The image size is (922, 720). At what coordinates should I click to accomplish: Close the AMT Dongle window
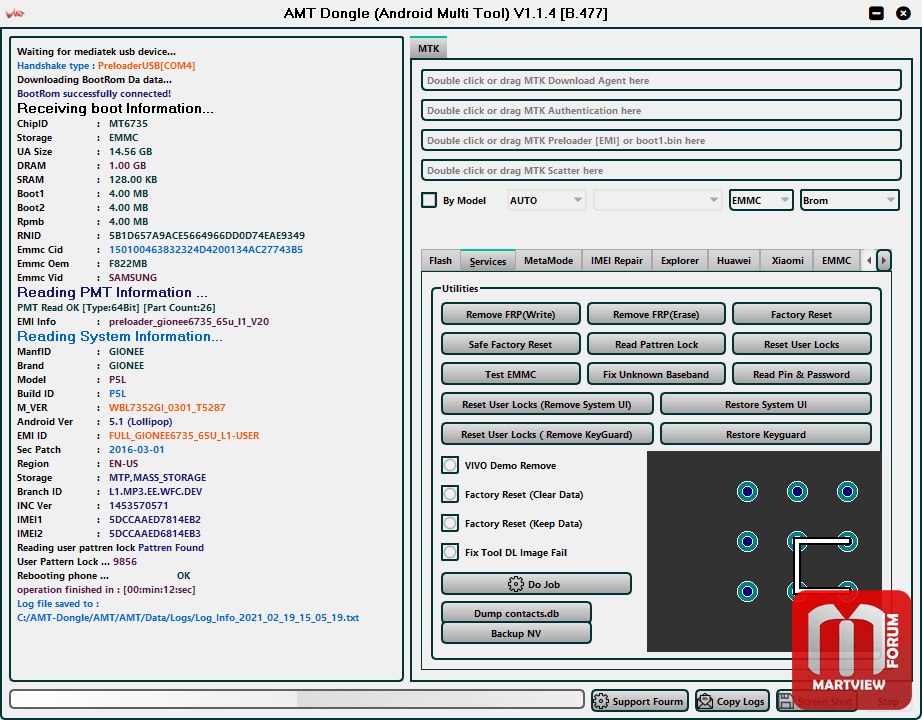[903, 13]
